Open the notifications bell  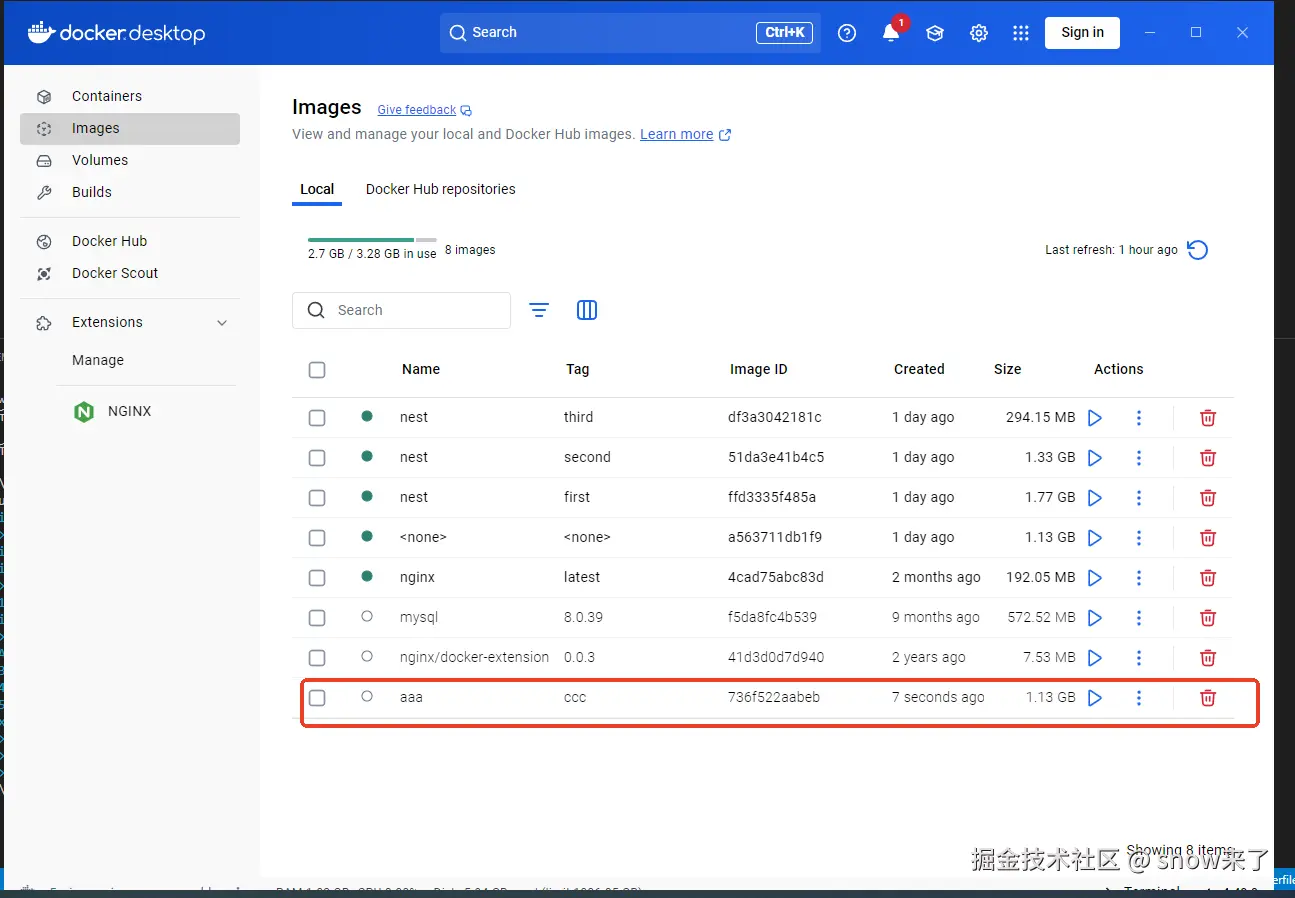[891, 33]
